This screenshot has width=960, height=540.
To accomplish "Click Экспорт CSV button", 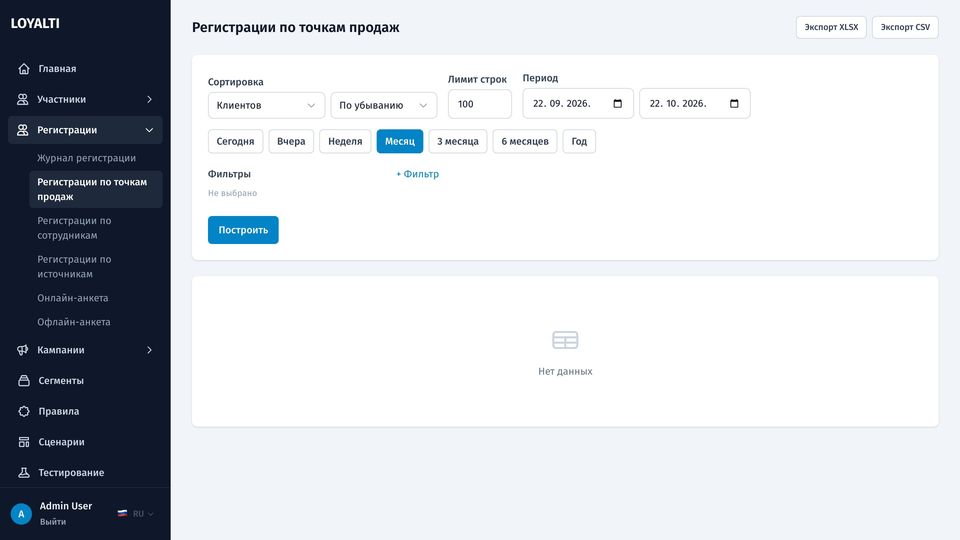I will tap(905, 28).
